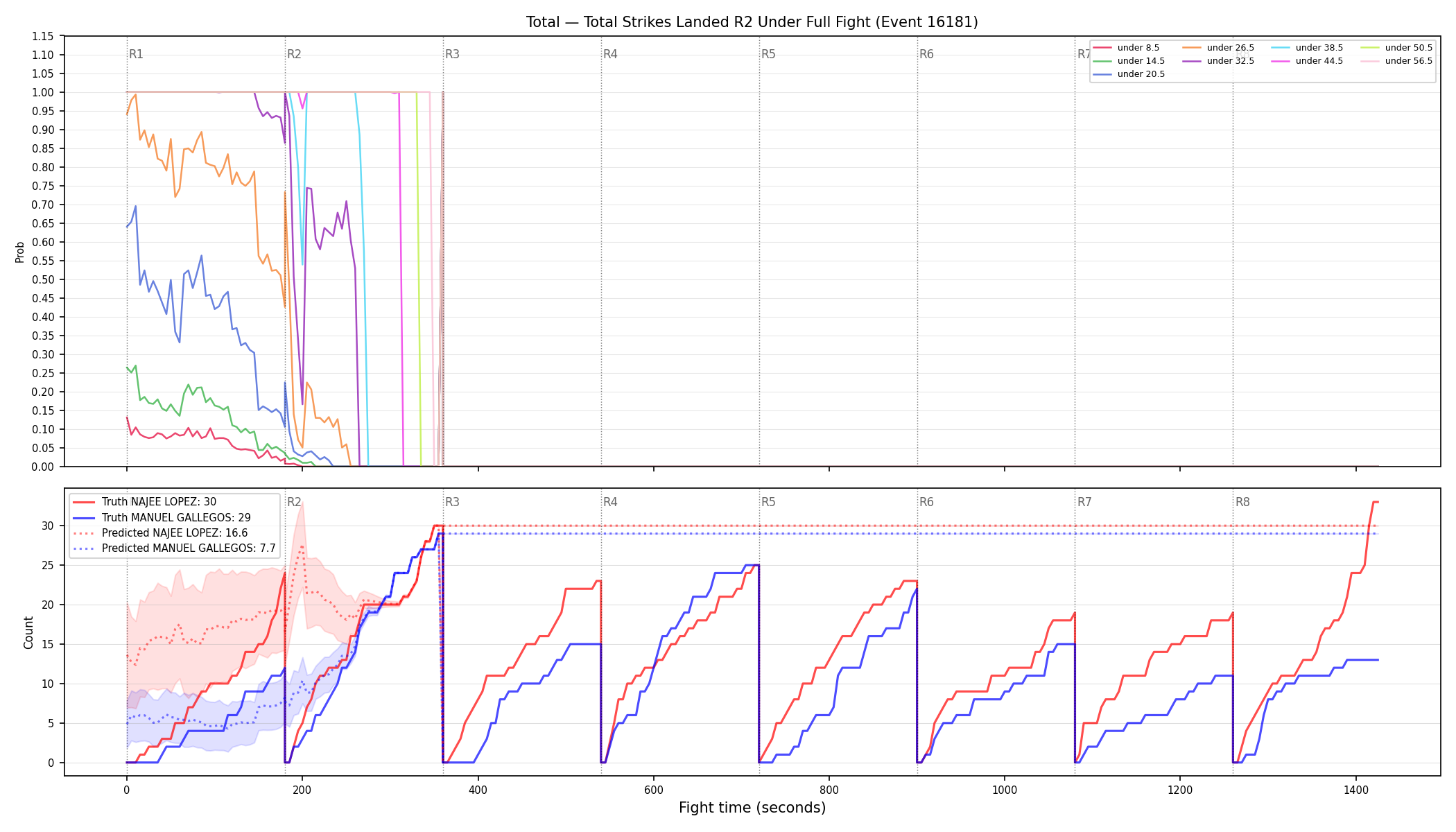1456x832 pixels.
Task: Click the 1400 tick label on the x-axis
Action: (x=1356, y=790)
